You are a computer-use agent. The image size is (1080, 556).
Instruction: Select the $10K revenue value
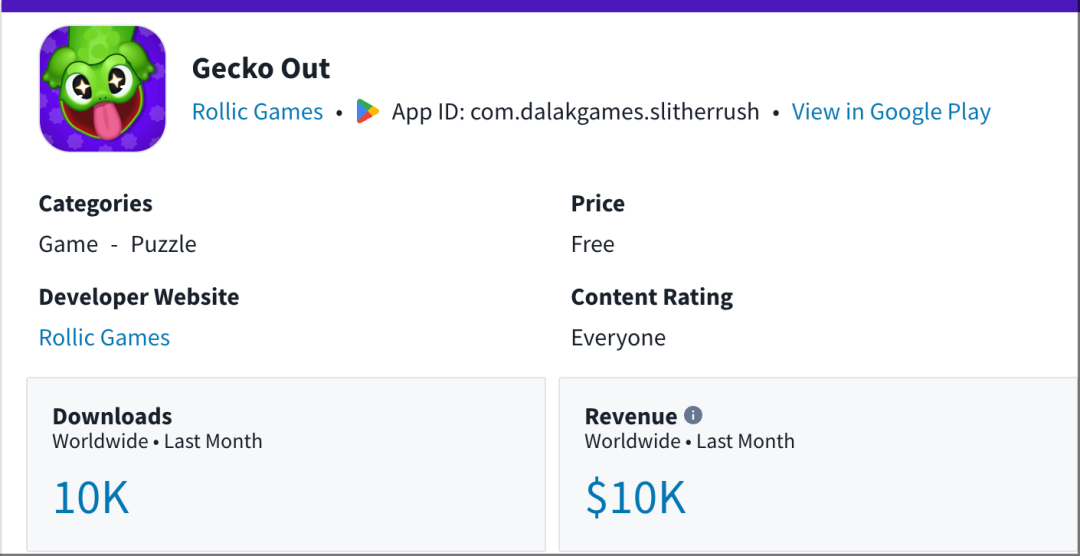636,498
